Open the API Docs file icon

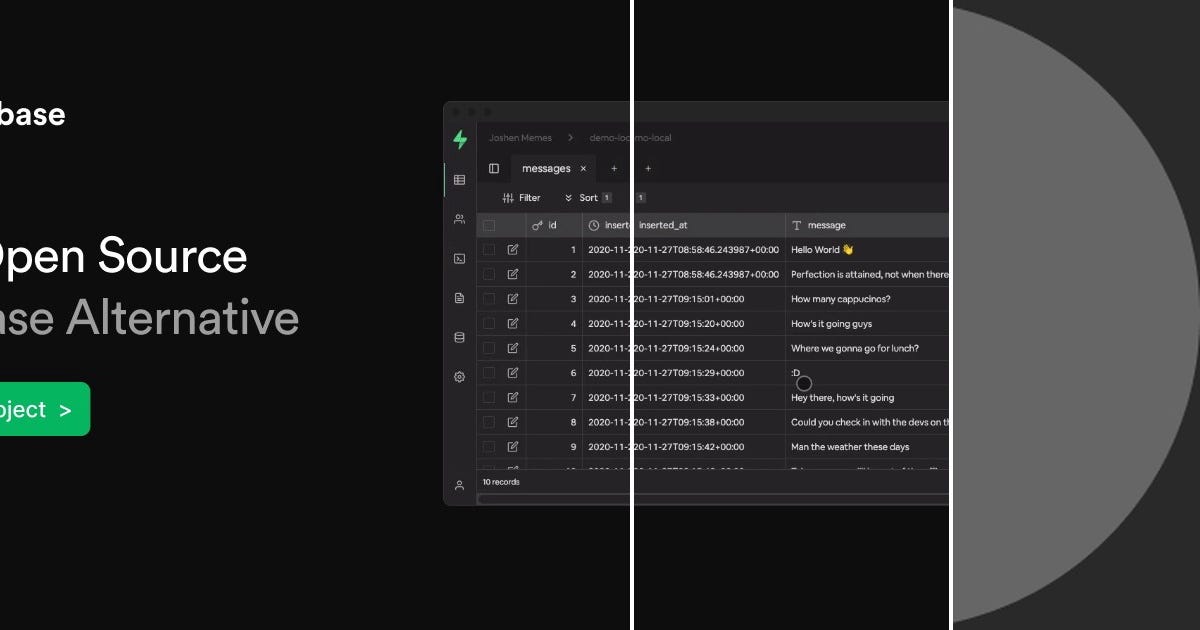[459, 298]
